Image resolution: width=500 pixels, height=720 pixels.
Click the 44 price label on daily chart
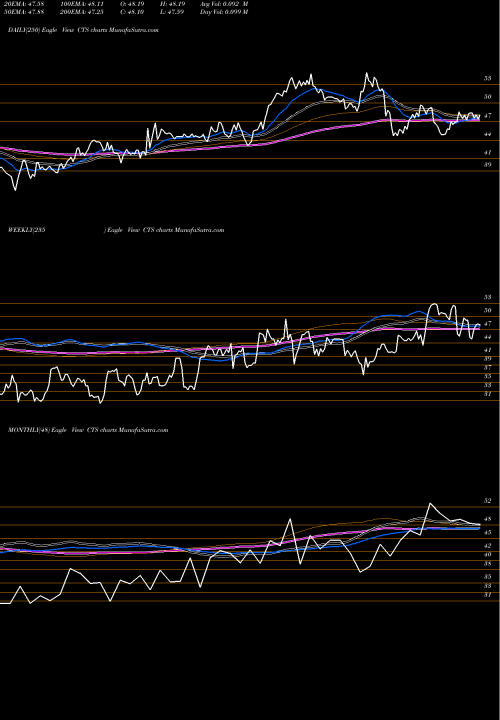487,134
